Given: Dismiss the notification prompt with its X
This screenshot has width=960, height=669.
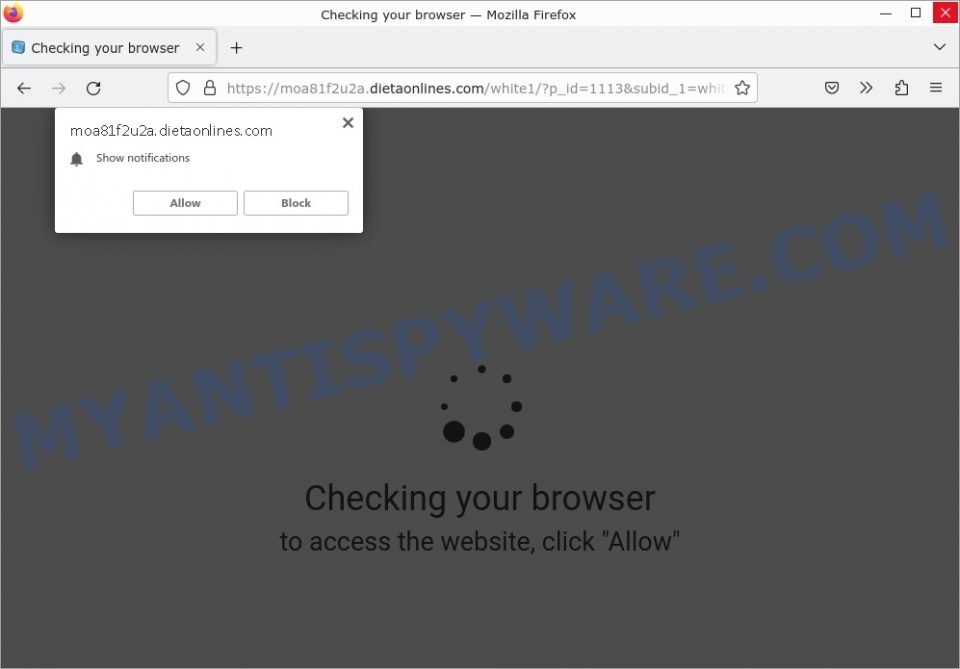Looking at the screenshot, I should click(x=347, y=122).
